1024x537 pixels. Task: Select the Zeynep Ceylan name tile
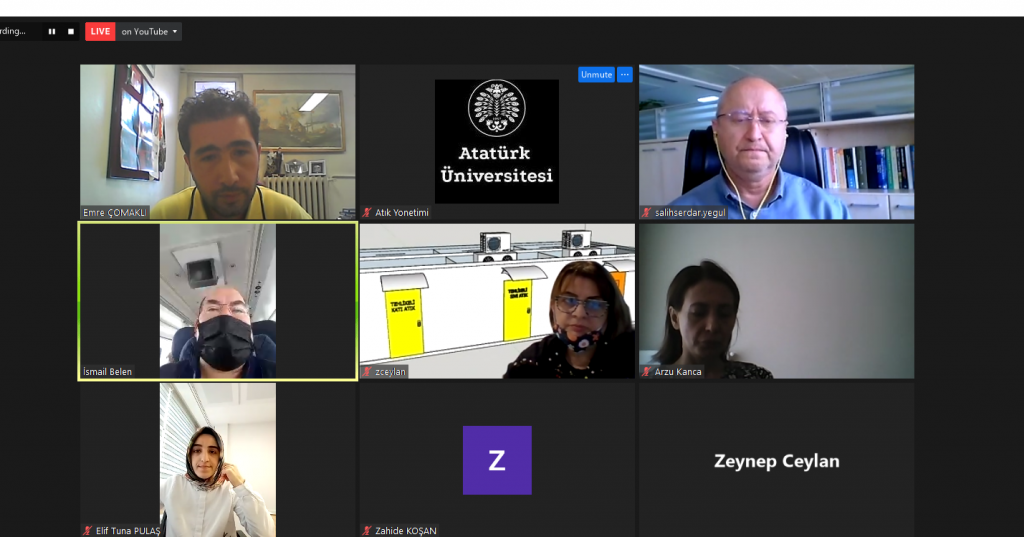(x=776, y=461)
